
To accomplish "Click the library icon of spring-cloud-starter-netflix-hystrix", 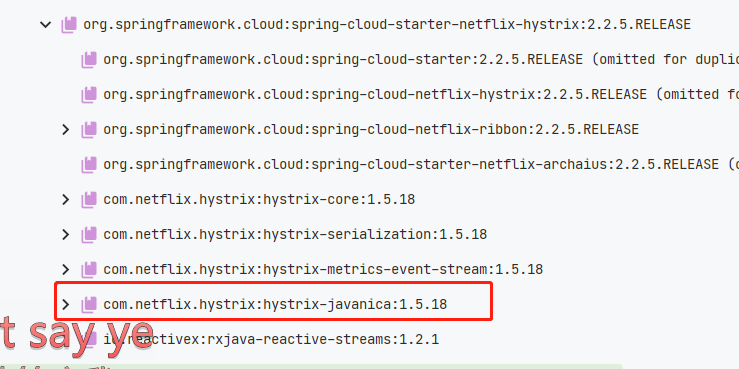I will point(69,25).
